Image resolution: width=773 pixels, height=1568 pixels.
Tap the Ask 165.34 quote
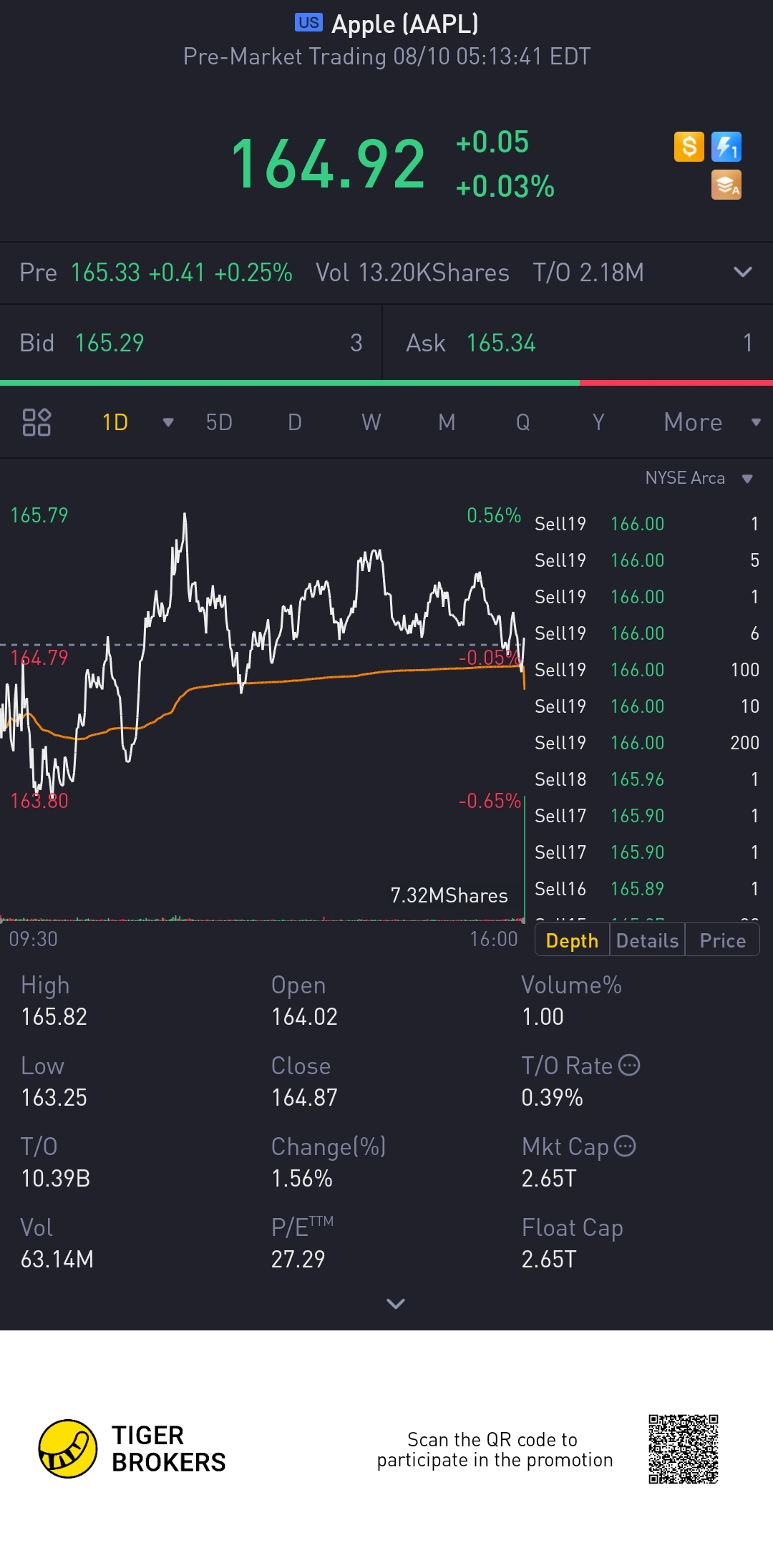tap(578, 343)
